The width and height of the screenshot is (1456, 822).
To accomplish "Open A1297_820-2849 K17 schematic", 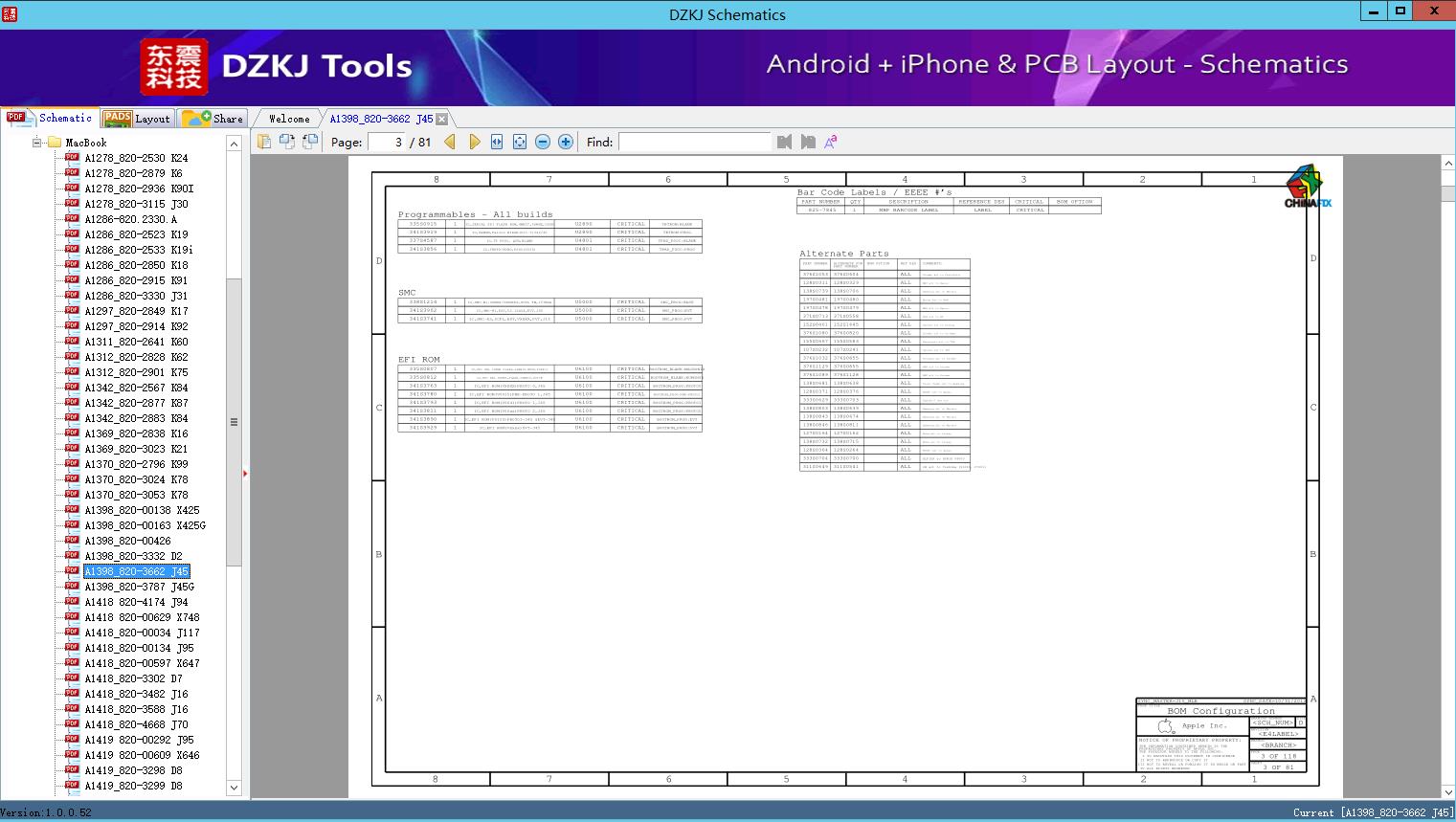I will (136, 311).
